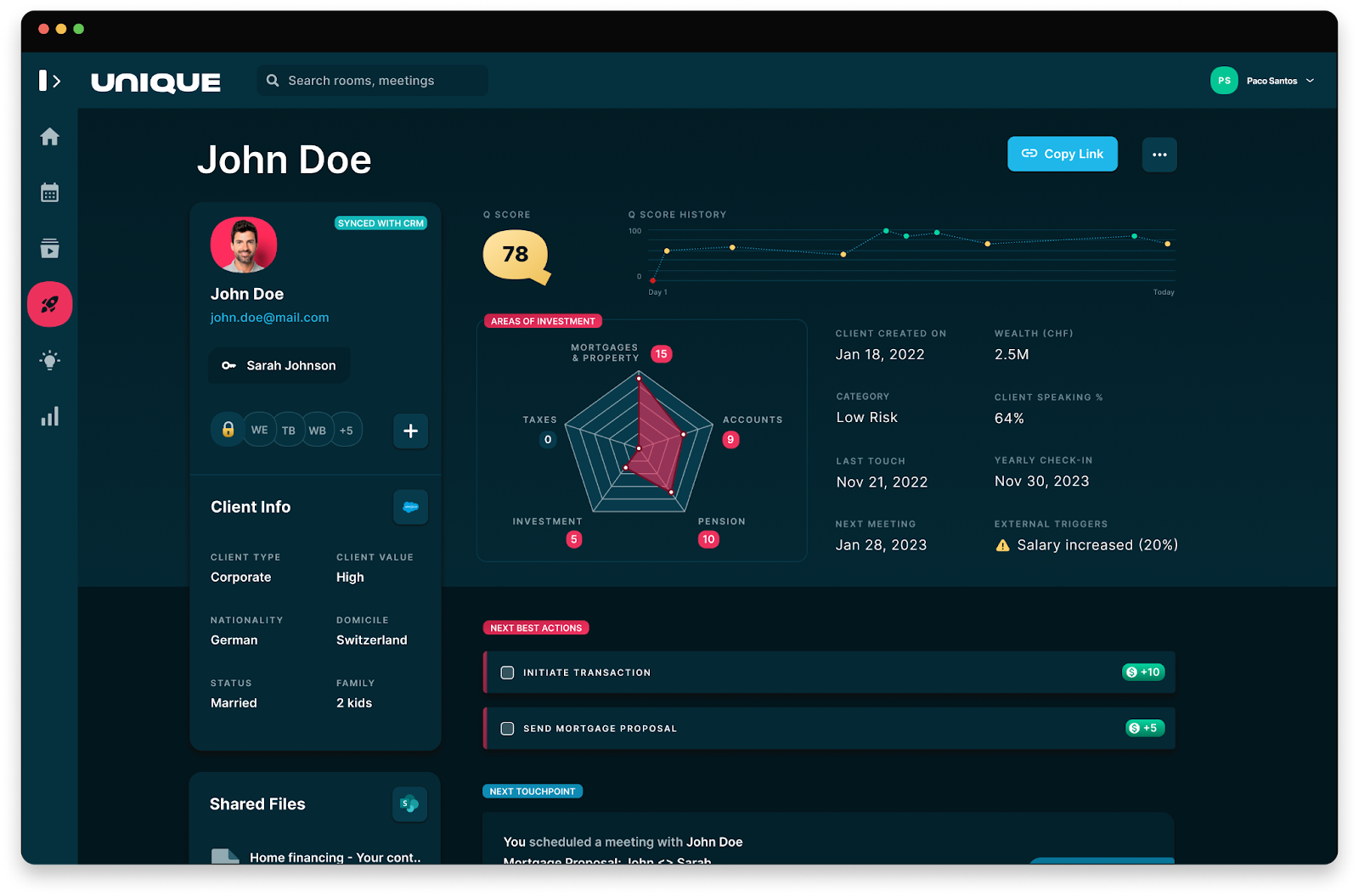The height and width of the screenshot is (896, 1359).
Task: Click the Investment count badge 5
Action: [574, 539]
